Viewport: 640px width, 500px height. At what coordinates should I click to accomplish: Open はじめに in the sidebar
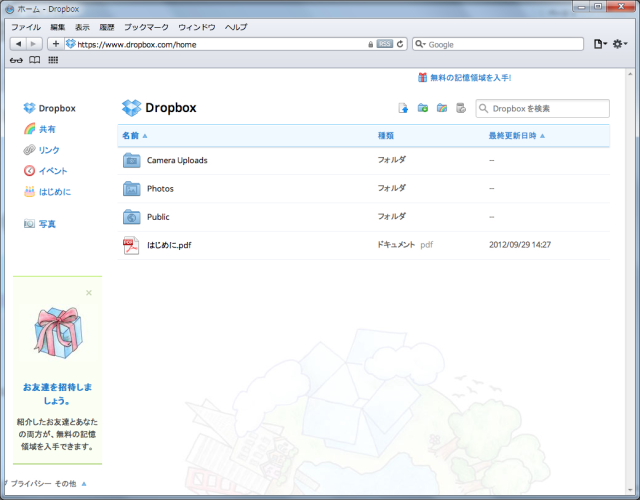(47, 191)
